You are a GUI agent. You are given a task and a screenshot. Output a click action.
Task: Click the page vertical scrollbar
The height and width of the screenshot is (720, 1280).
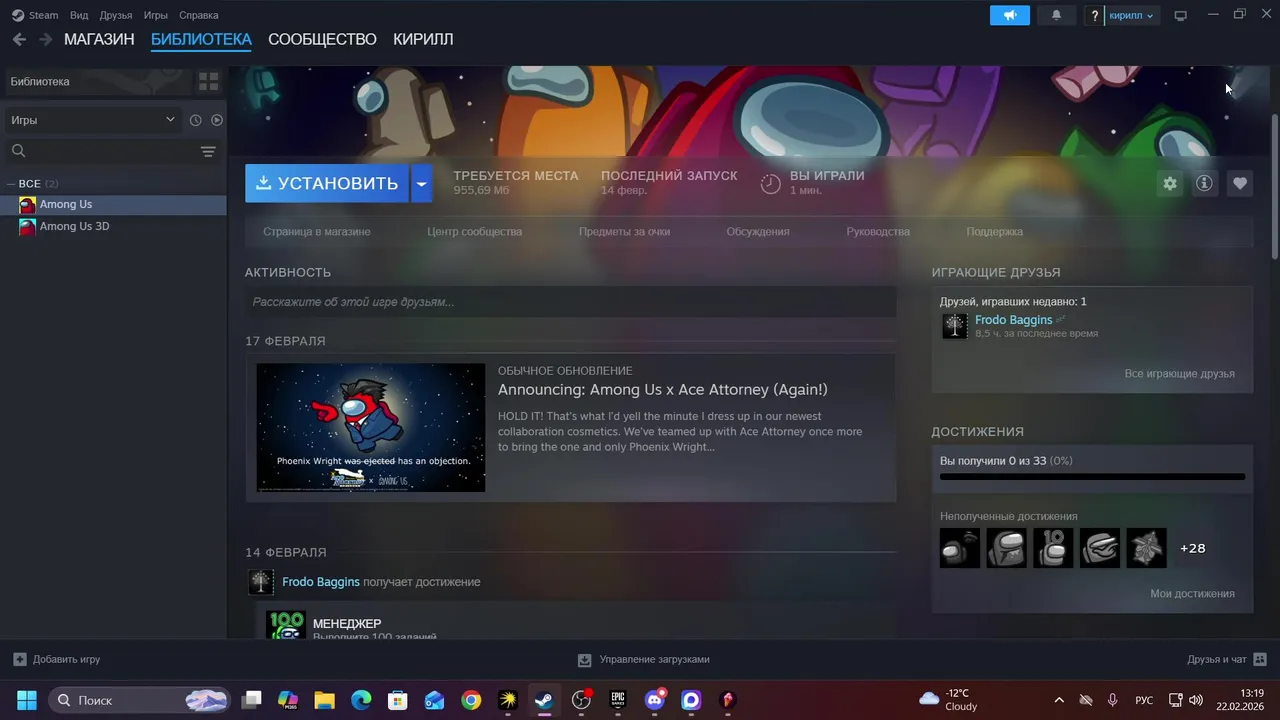[x=1274, y=185]
